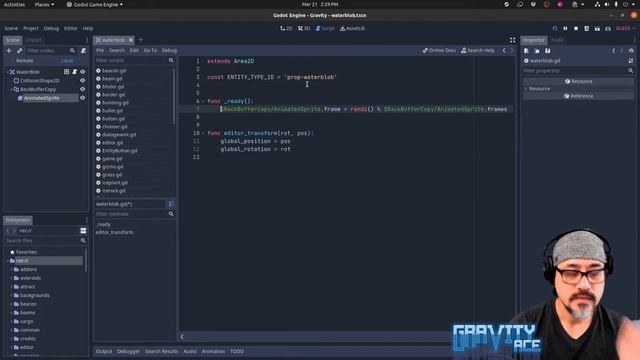Toggle FileSystem split view mode

83,231
